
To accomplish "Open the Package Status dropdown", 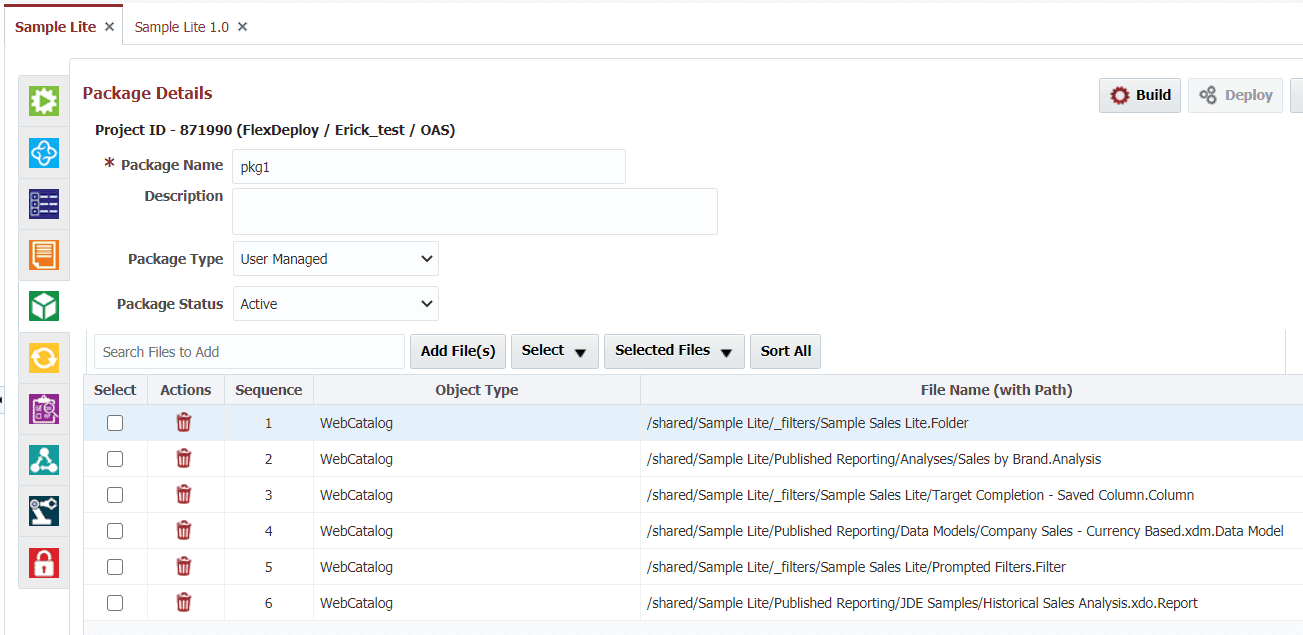I will [x=336, y=304].
